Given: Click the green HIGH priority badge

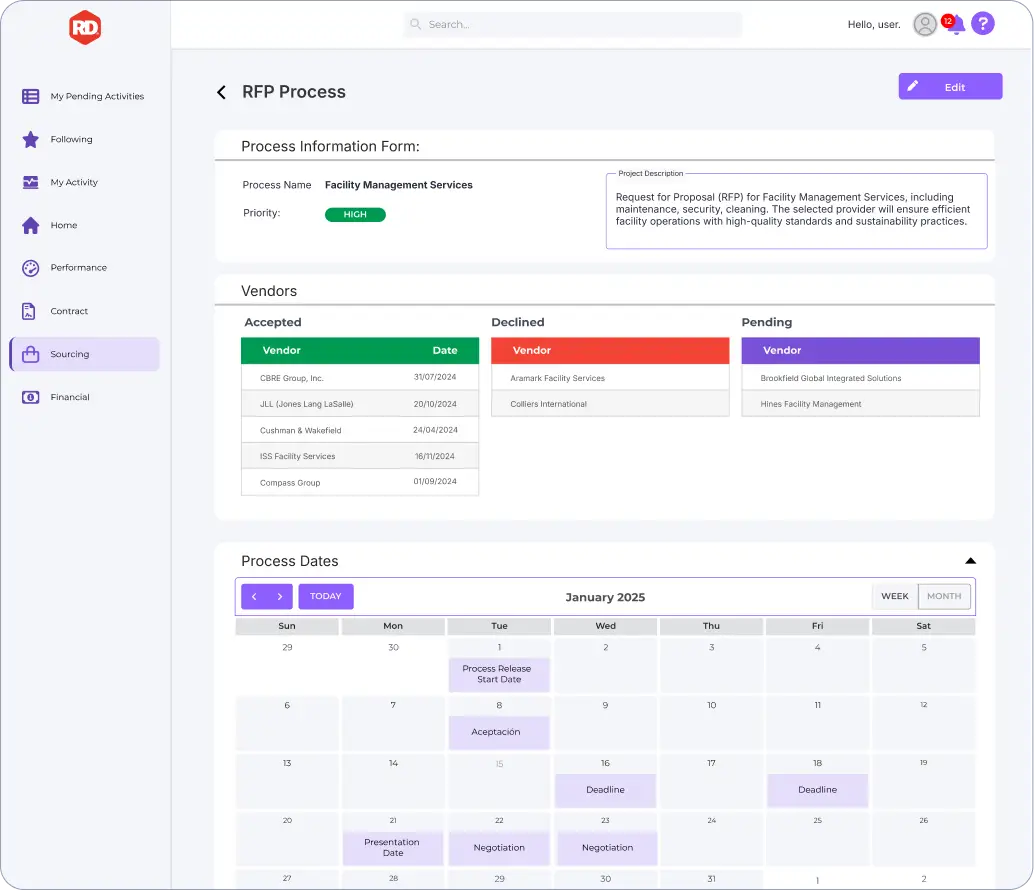Looking at the screenshot, I should pos(355,215).
